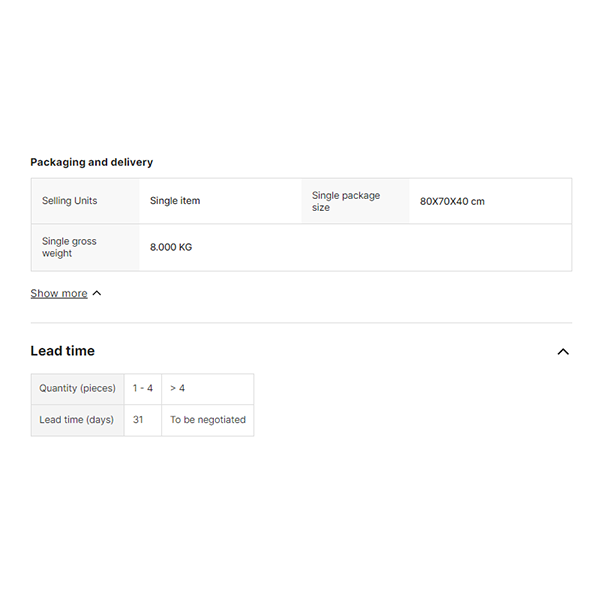Click the To be negotiated cell
Screen dimensions: 600x600
[207, 420]
